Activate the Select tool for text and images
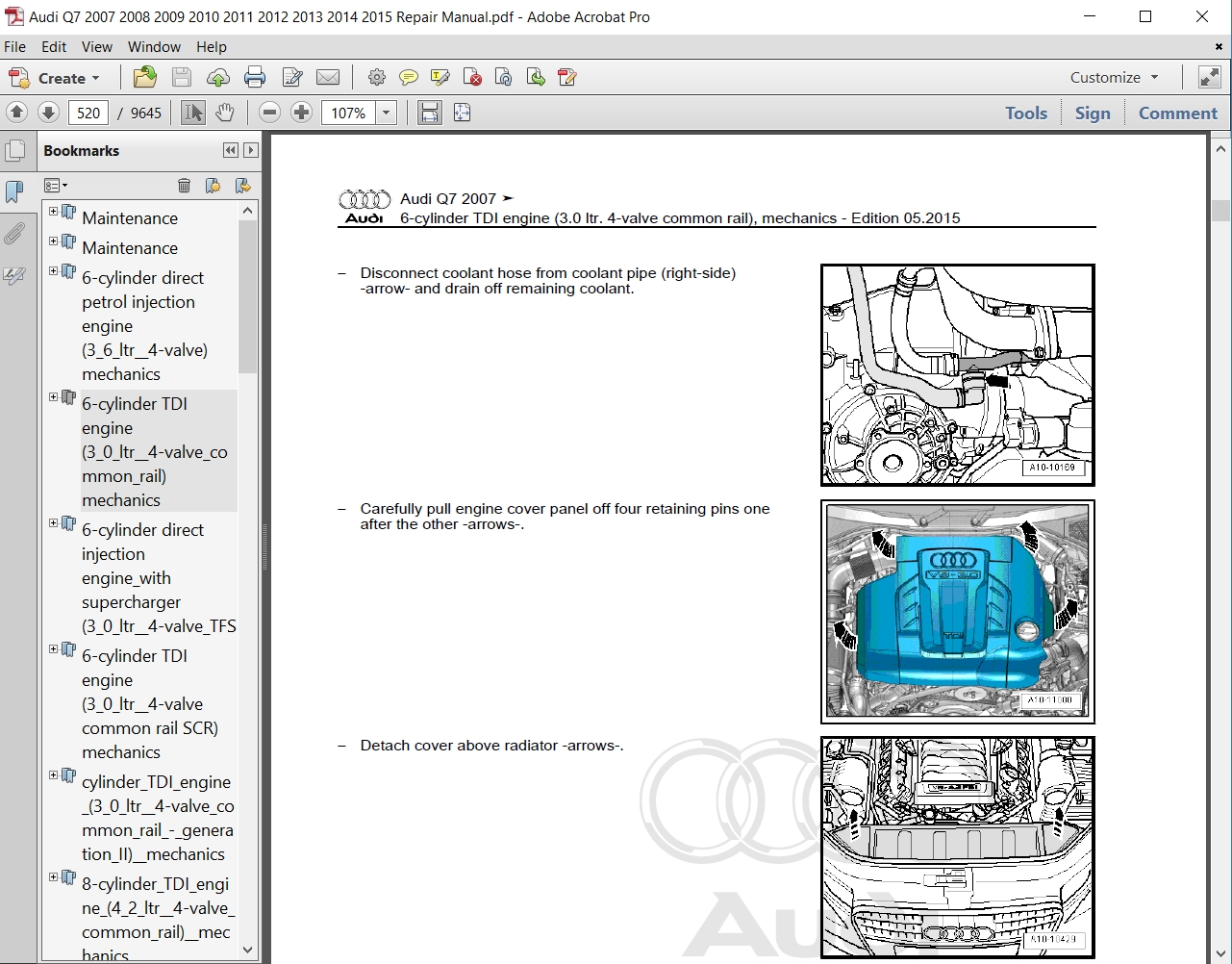Image resolution: width=1232 pixels, height=964 pixels. (x=193, y=113)
